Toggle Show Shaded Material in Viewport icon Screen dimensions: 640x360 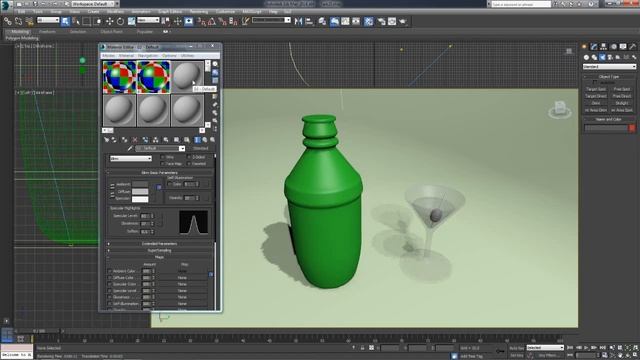[x=187, y=140]
